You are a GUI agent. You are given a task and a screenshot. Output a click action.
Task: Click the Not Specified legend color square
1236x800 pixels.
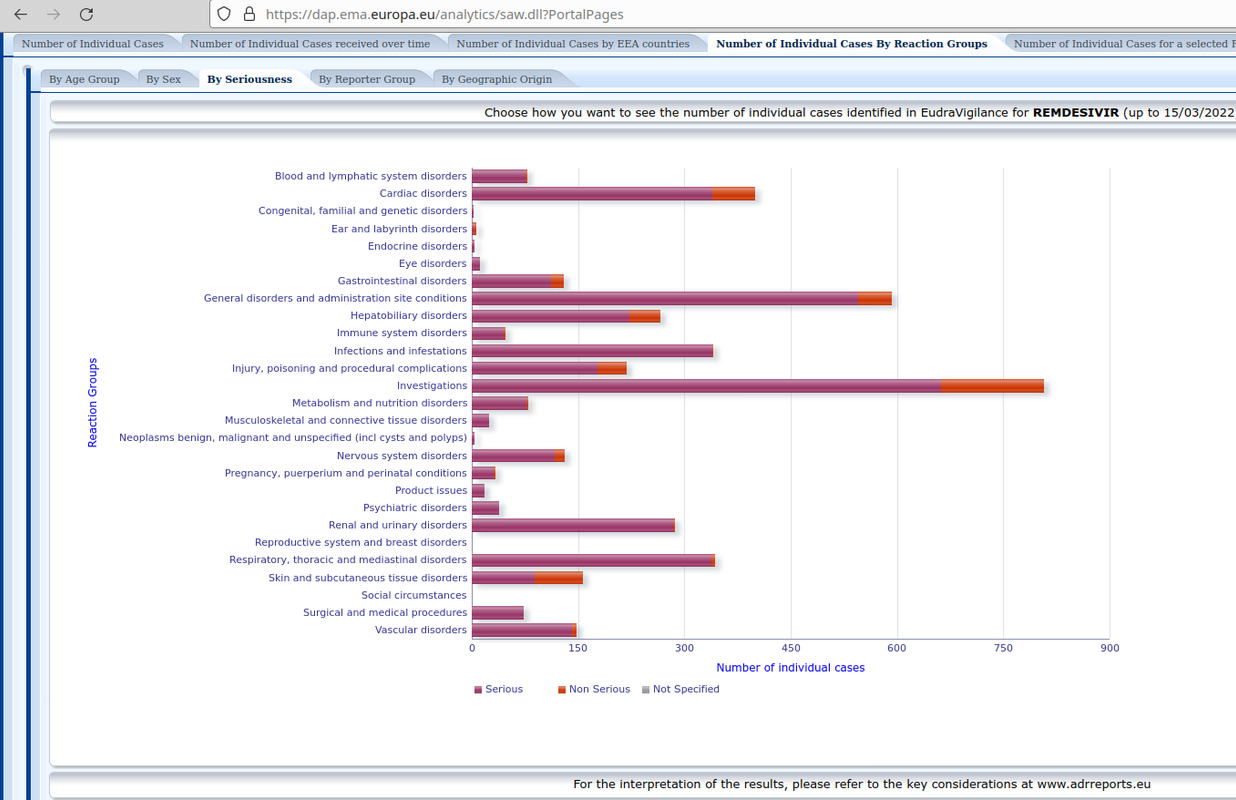point(646,690)
